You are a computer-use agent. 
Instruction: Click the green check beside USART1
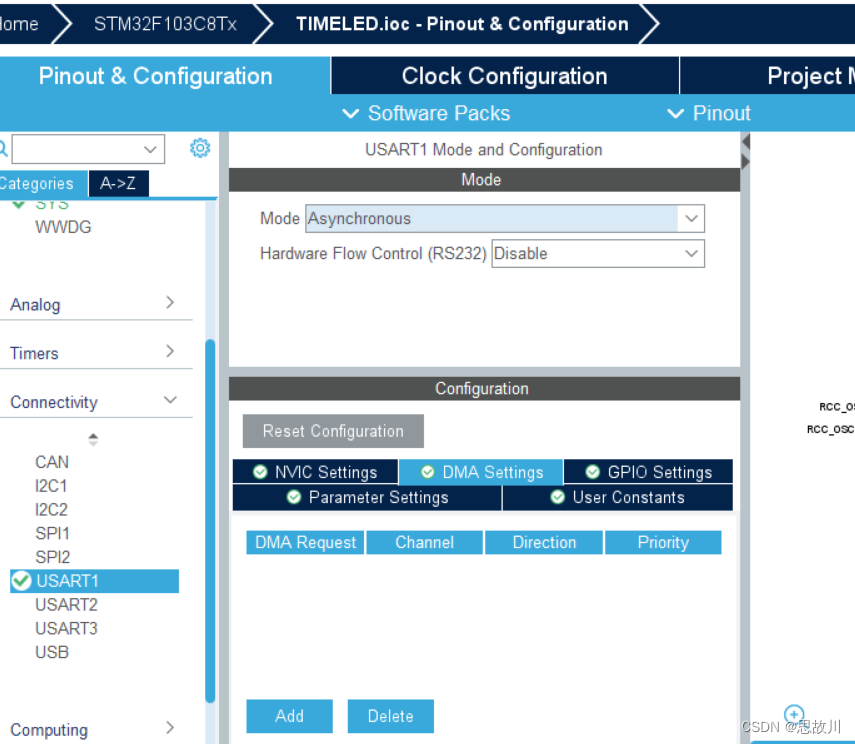pyautogui.click(x=21, y=580)
